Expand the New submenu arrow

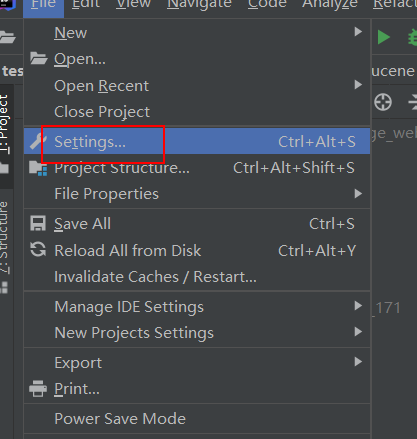point(358,32)
